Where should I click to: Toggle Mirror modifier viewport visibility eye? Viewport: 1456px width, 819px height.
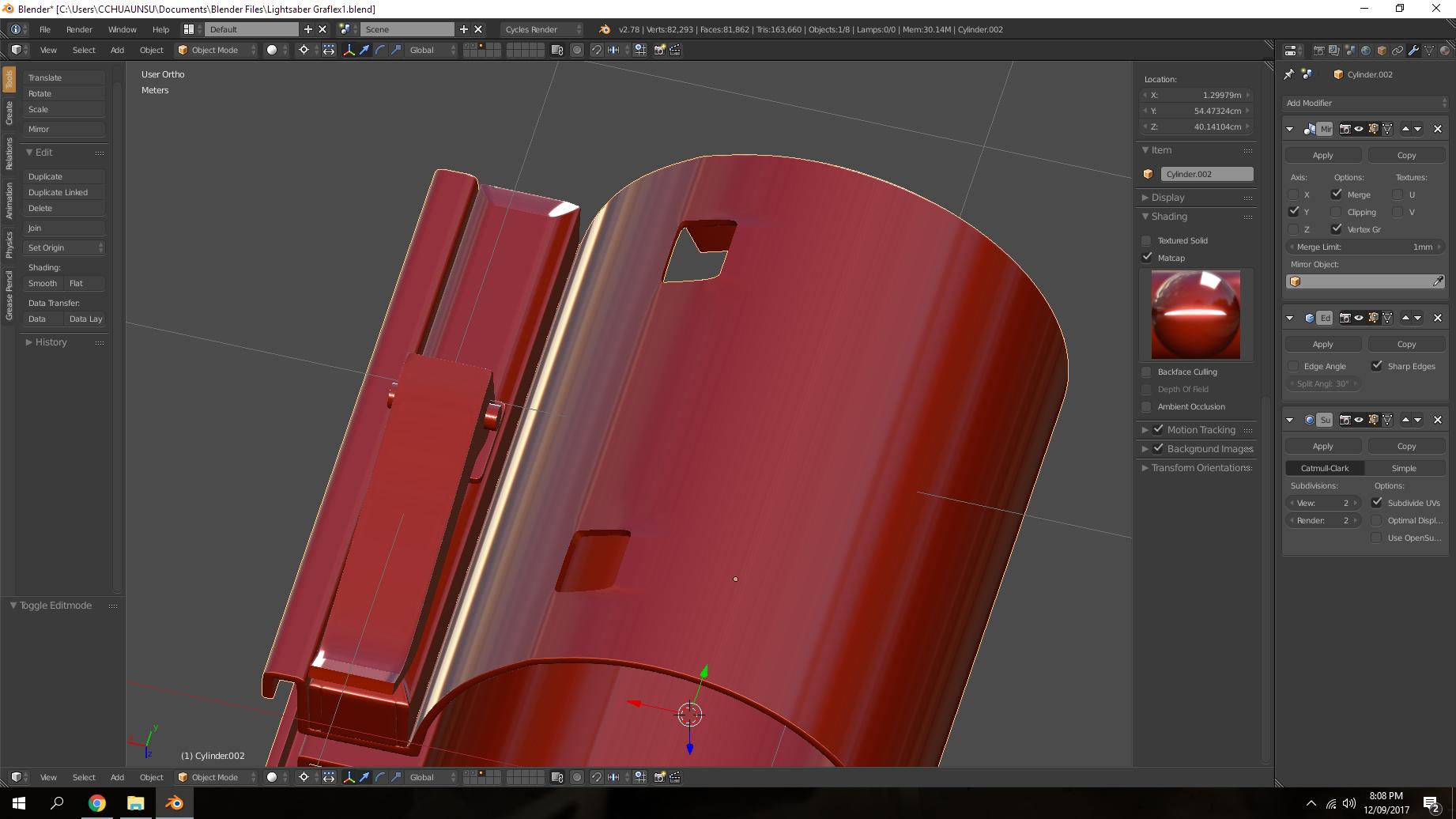coord(1359,129)
